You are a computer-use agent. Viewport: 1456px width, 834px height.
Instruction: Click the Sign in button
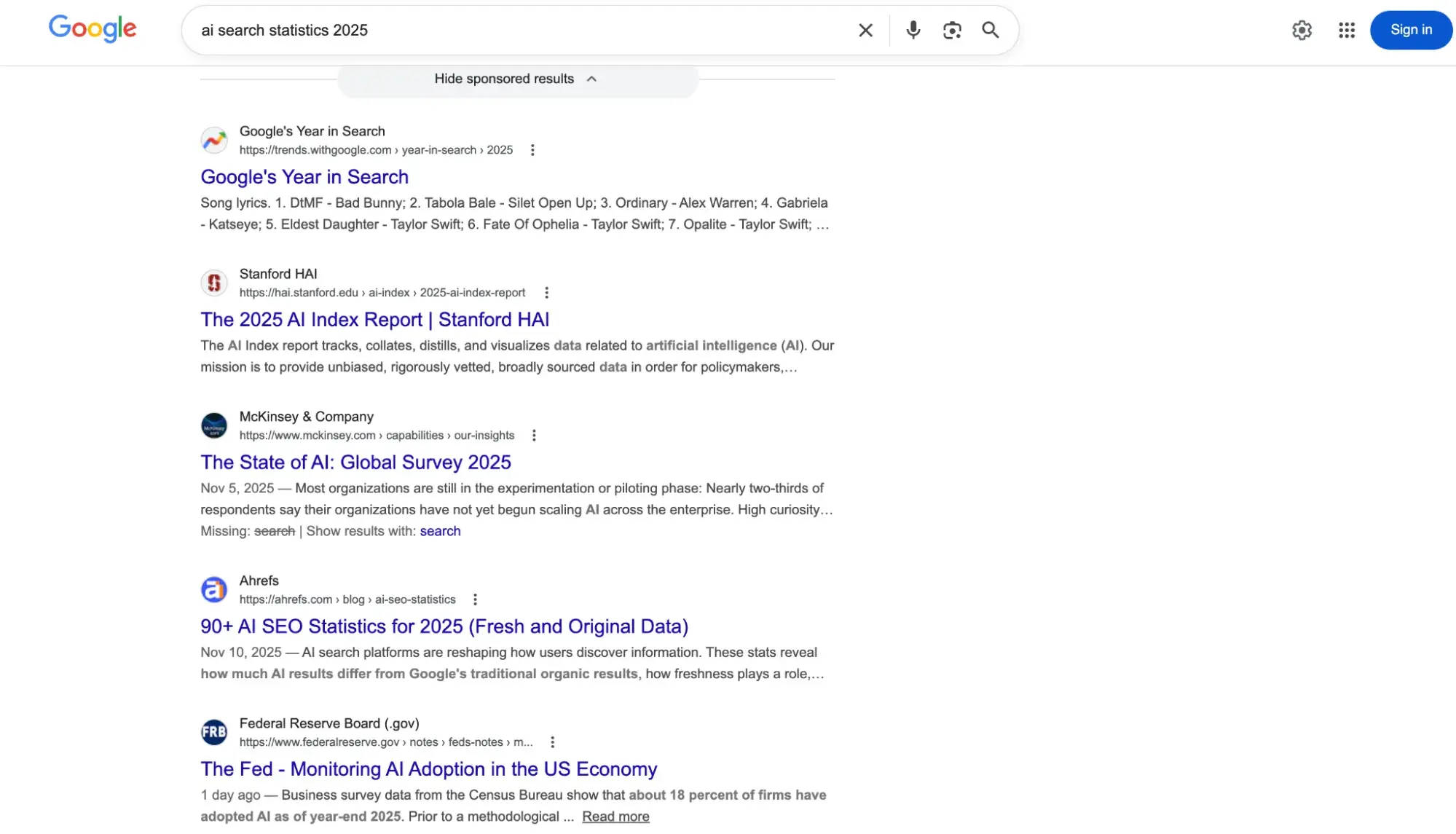(1410, 30)
